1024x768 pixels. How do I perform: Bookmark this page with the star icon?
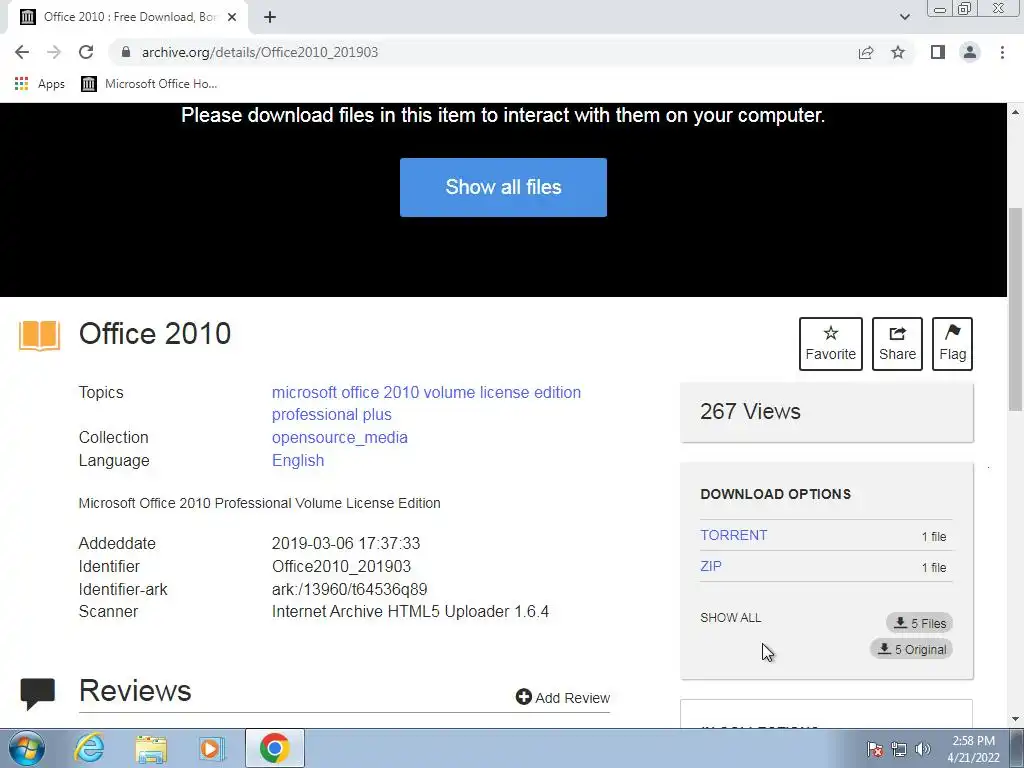click(898, 52)
